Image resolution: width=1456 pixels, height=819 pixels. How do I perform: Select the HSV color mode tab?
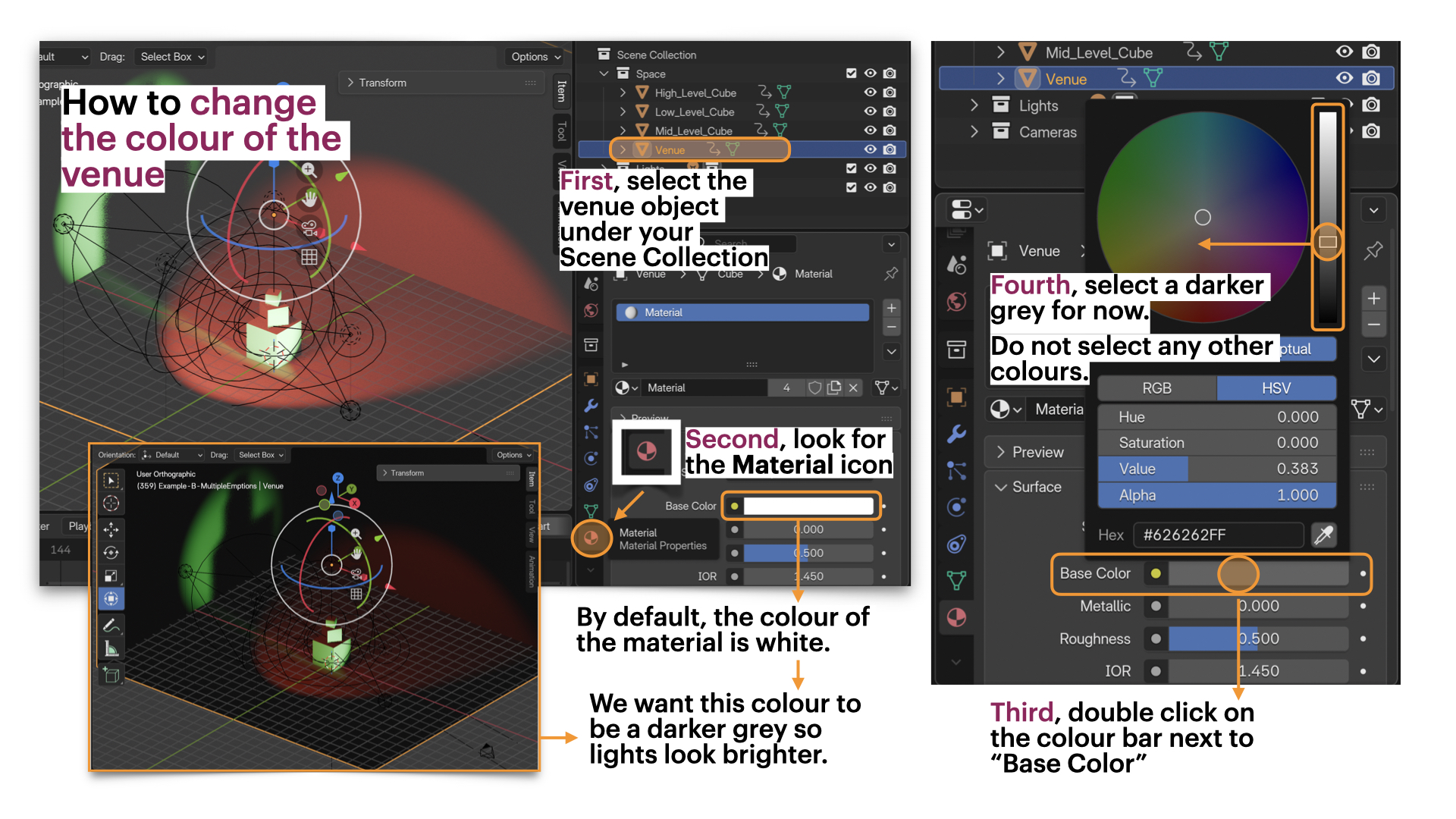[1276, 388]
